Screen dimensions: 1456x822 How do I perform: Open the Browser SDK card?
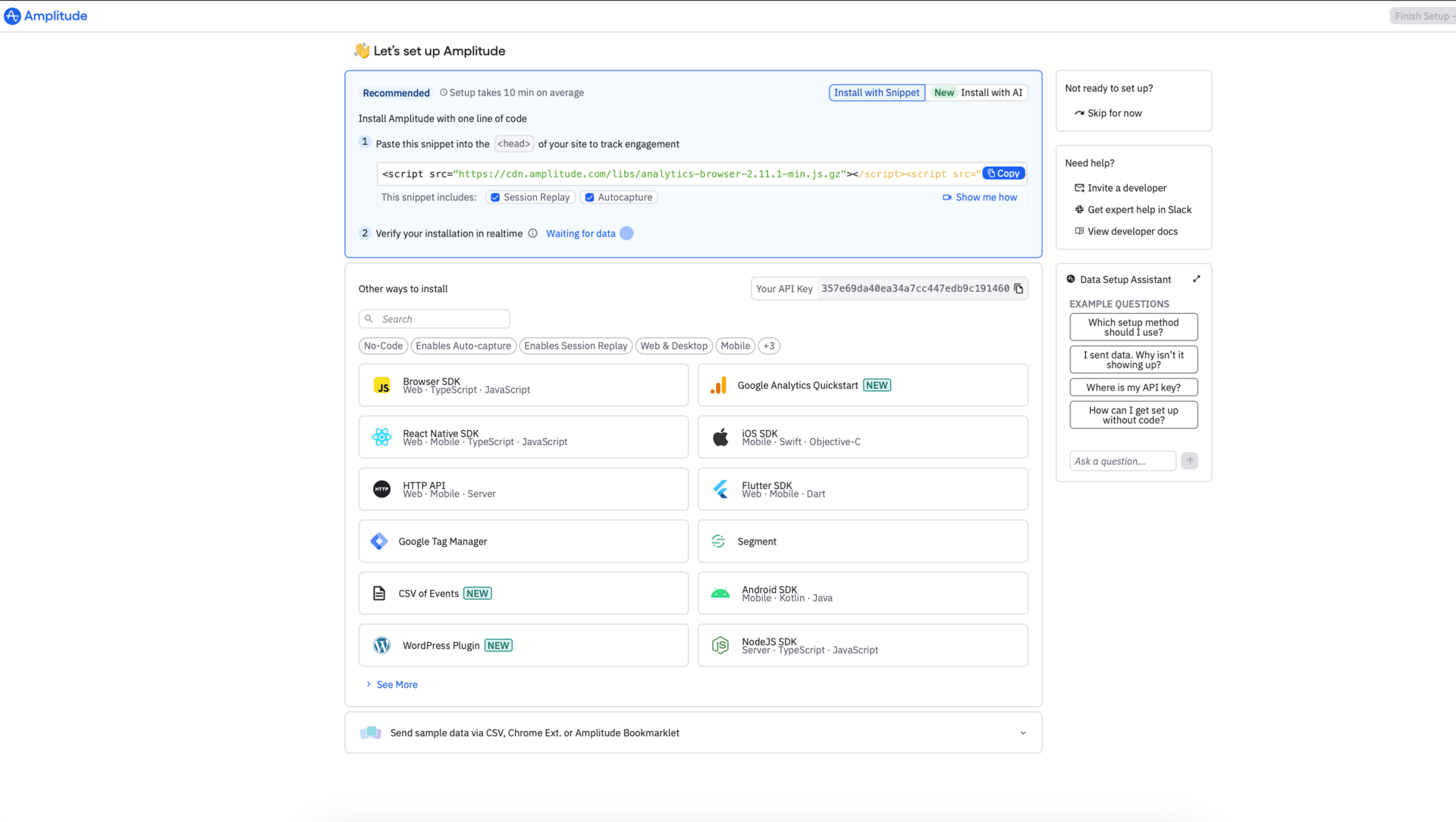(523, 385)
